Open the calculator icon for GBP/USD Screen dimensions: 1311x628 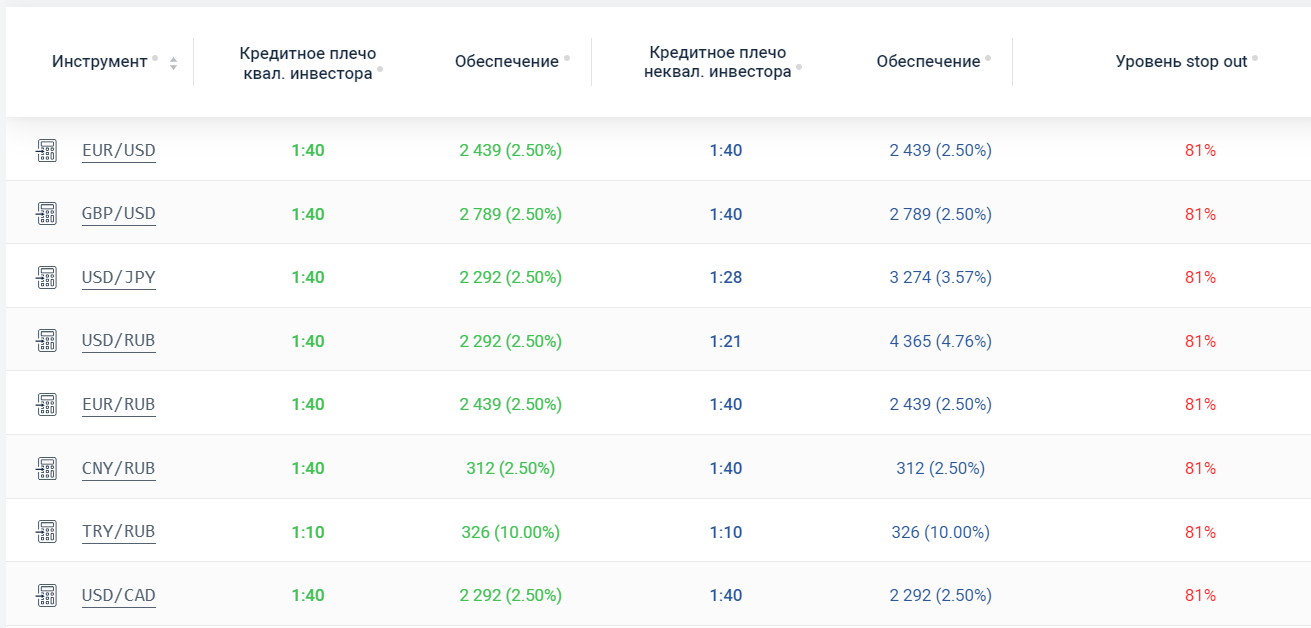(x=46, y=214)
